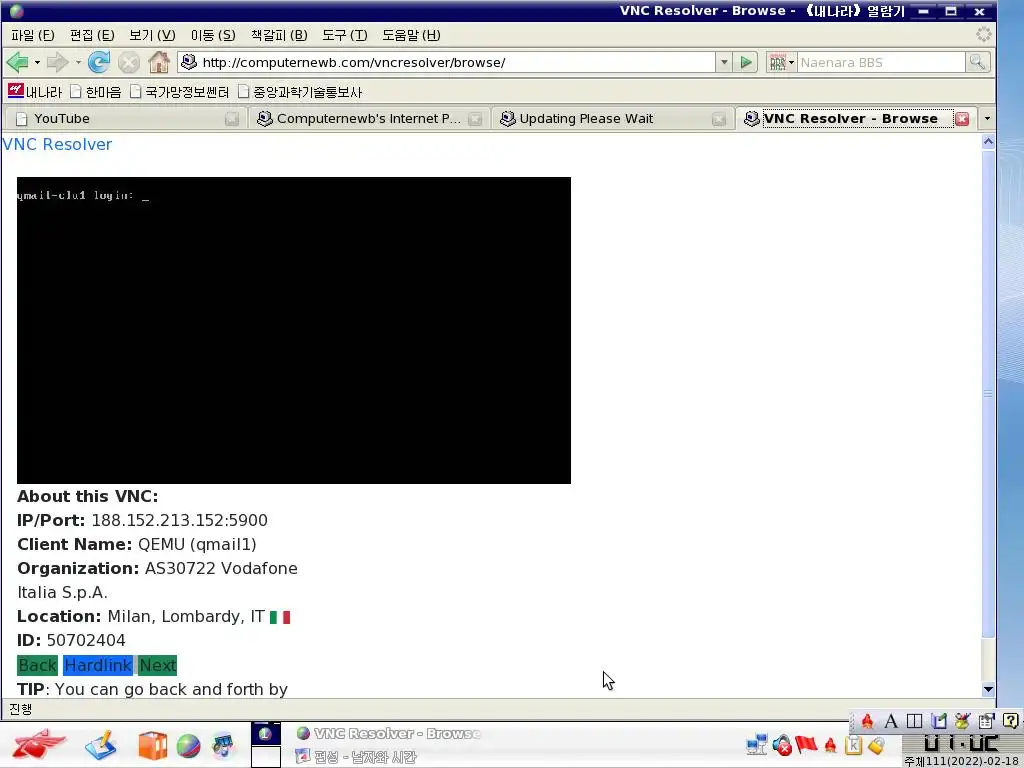Open the BBS search engine dropdown
Viewport: 1024px width, 768px height.
point(781,63)
